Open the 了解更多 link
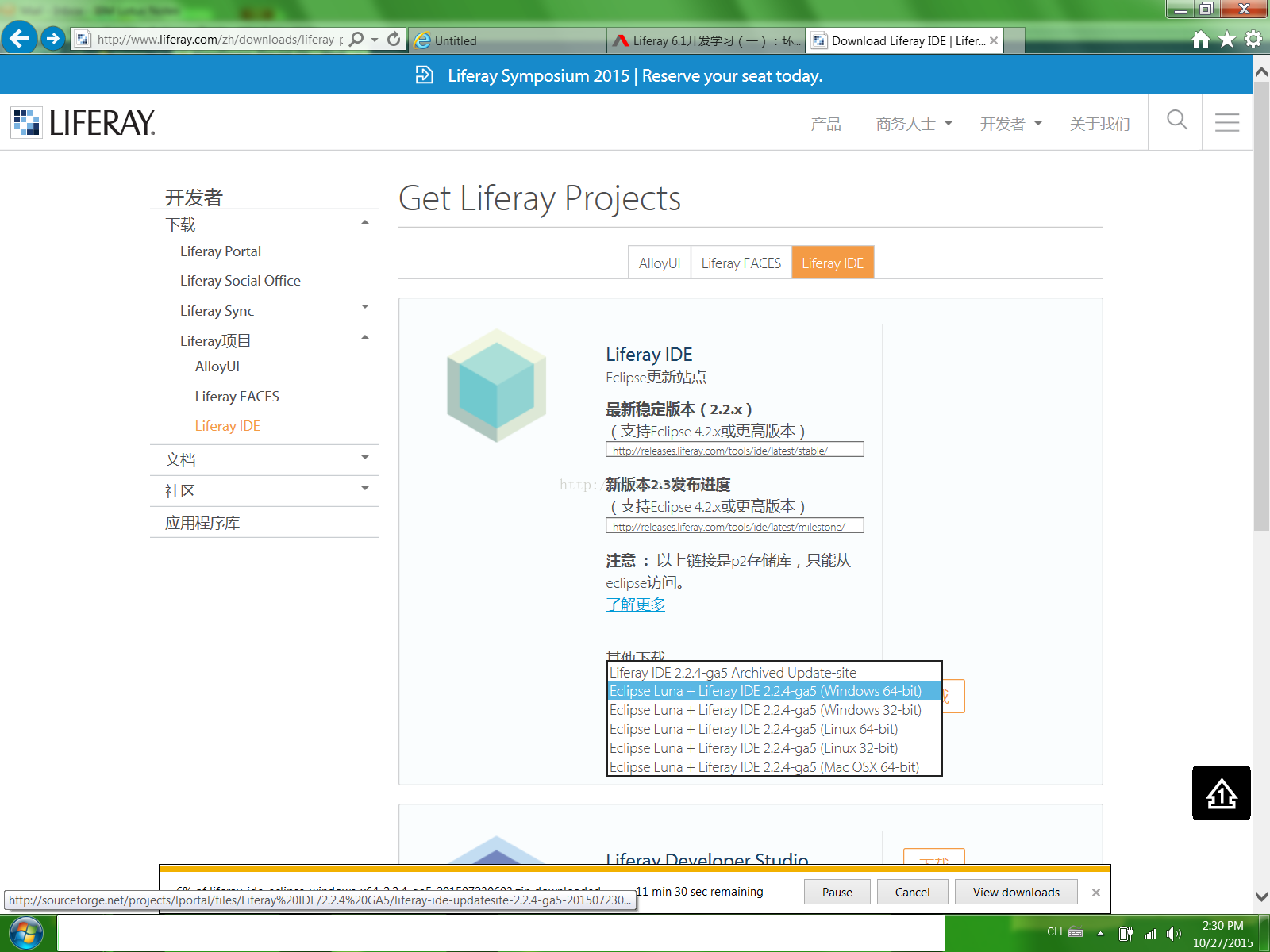The width and height of the screenshot is (1270, 952). point(636,605)
